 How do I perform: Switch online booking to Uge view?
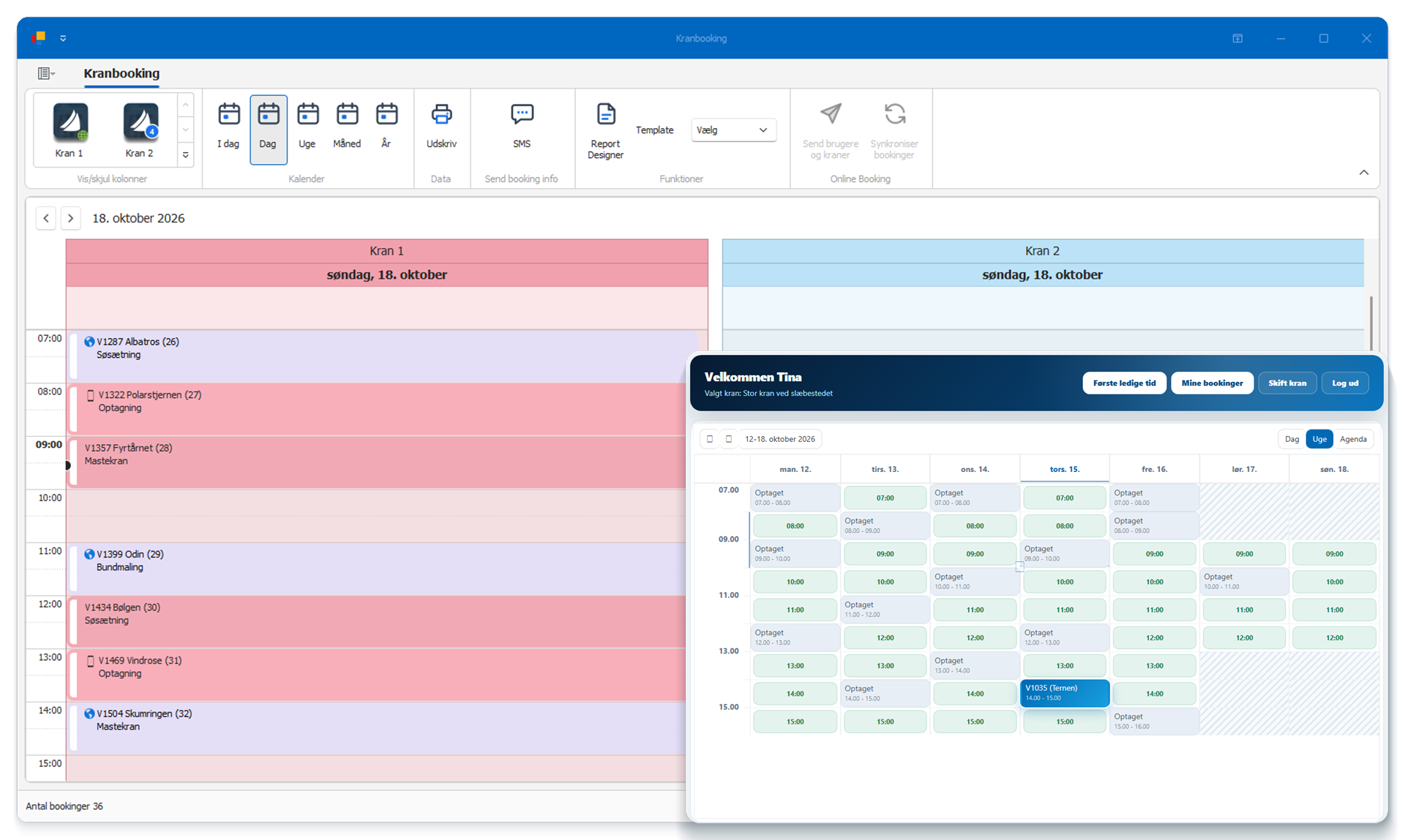click(1319, 439)
